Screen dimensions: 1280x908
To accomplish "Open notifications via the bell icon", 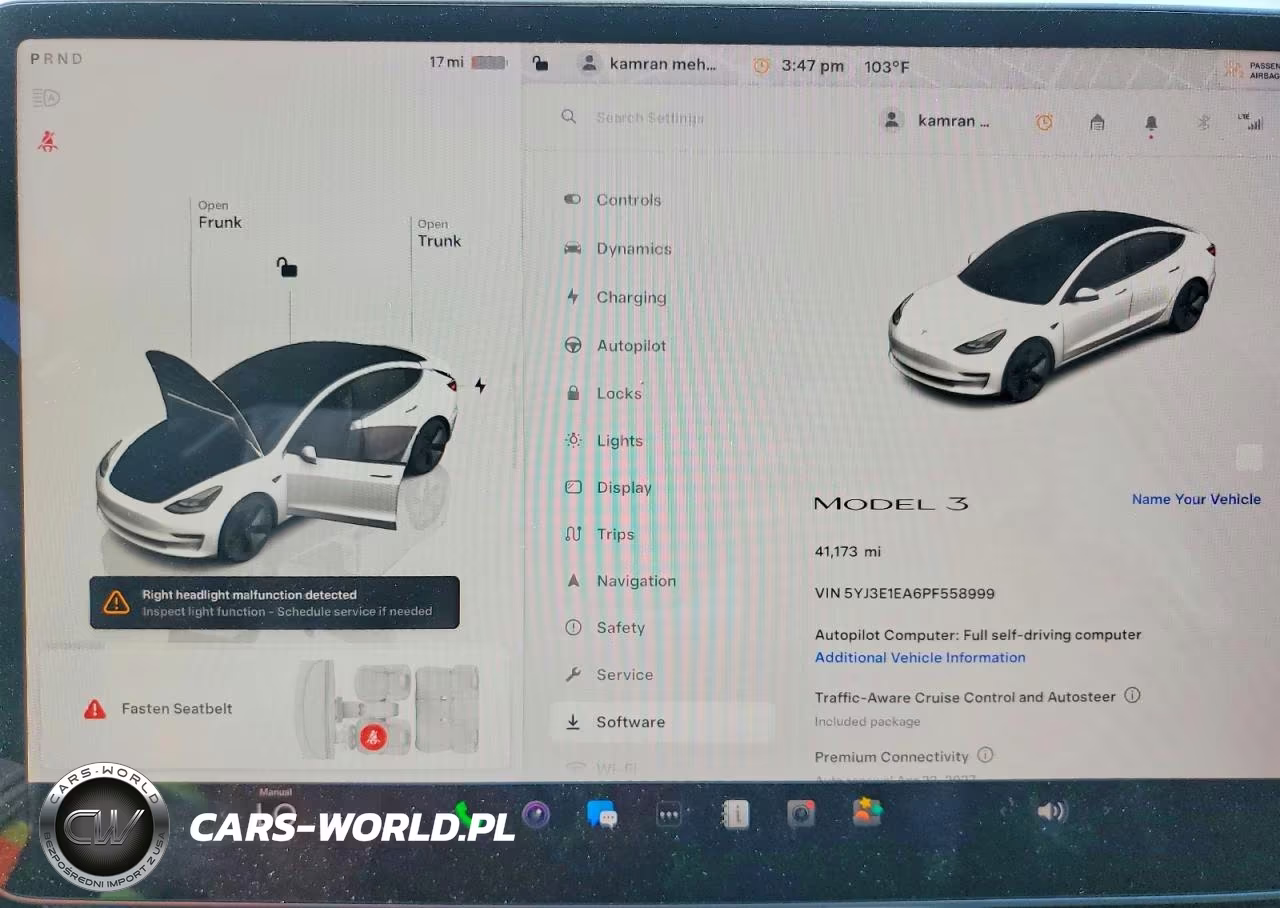I will point(1151,124).
